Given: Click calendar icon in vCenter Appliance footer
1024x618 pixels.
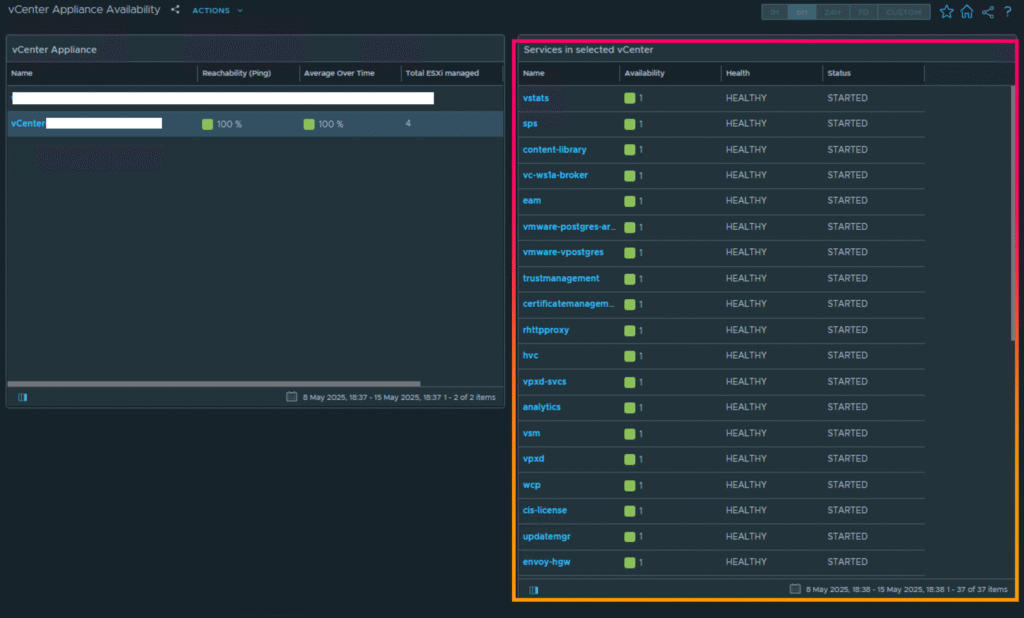Looking at the screenshot, I should click(291, 397).
